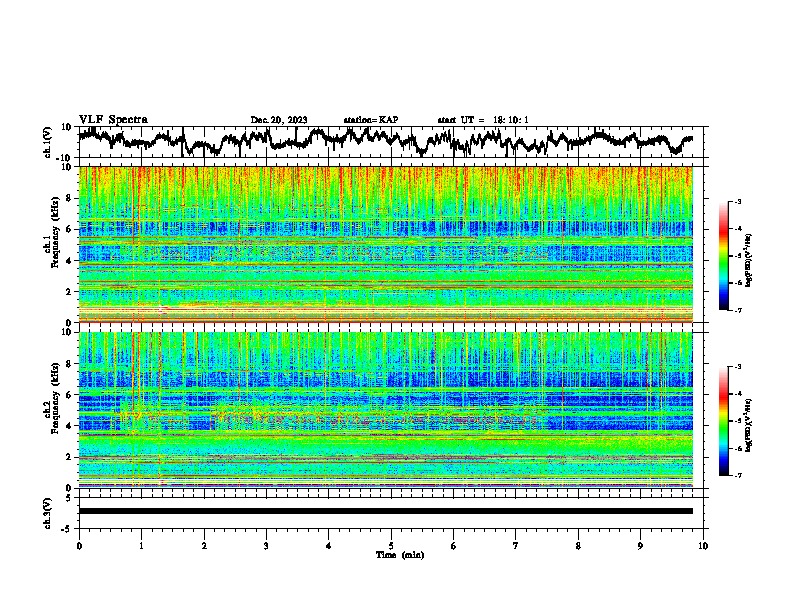This screenshot has height=612, width=792.
Task: Click the "ch.1(V)" waveform axis label
Action: coord(48,142)
